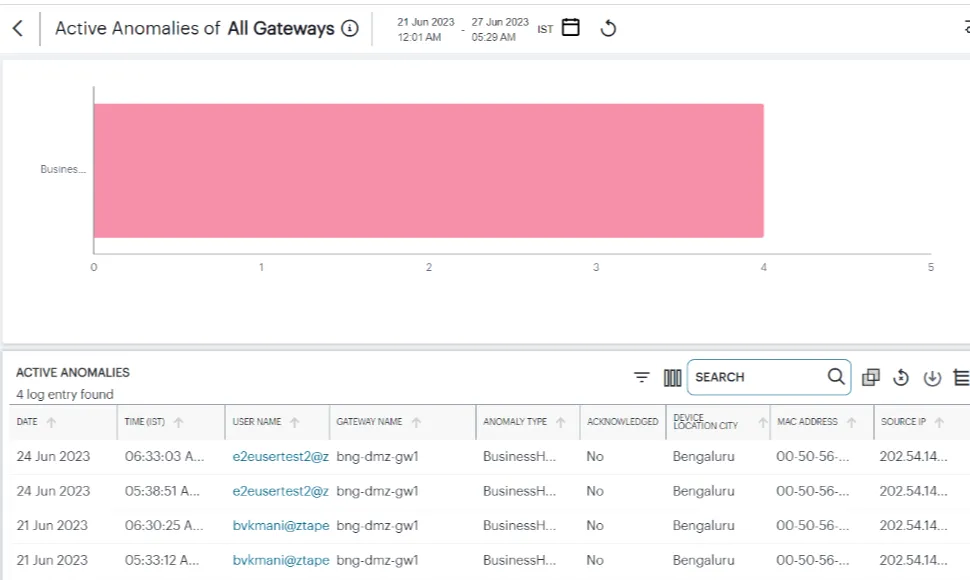Sort by Source IP using its arrow

(x=939, y=422)
